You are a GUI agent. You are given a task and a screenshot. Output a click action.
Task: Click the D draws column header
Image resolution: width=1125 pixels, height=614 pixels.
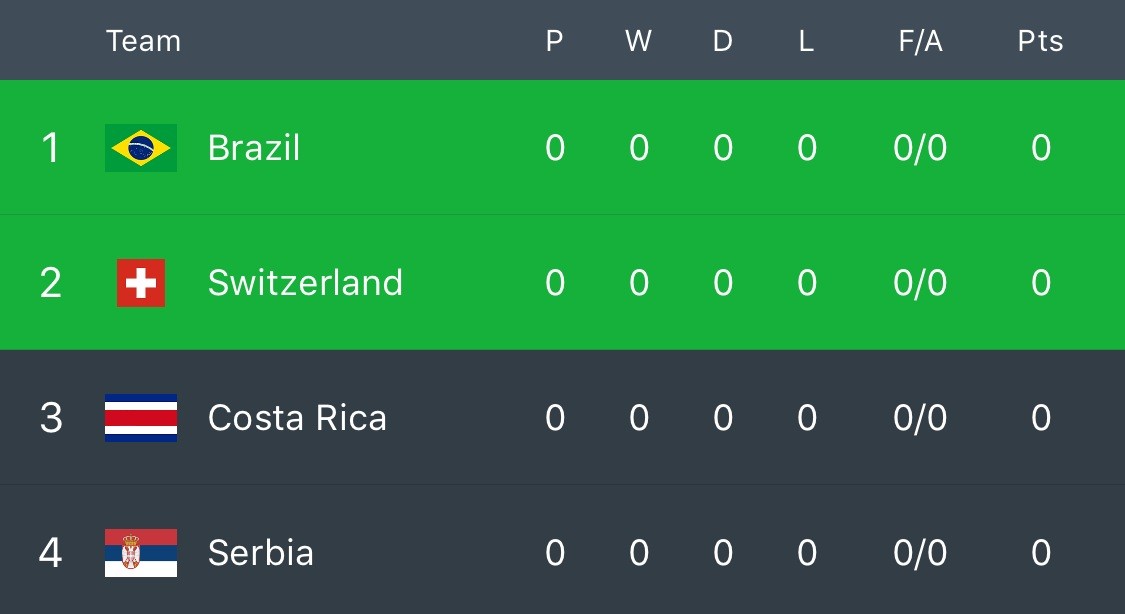pos(722,41)
